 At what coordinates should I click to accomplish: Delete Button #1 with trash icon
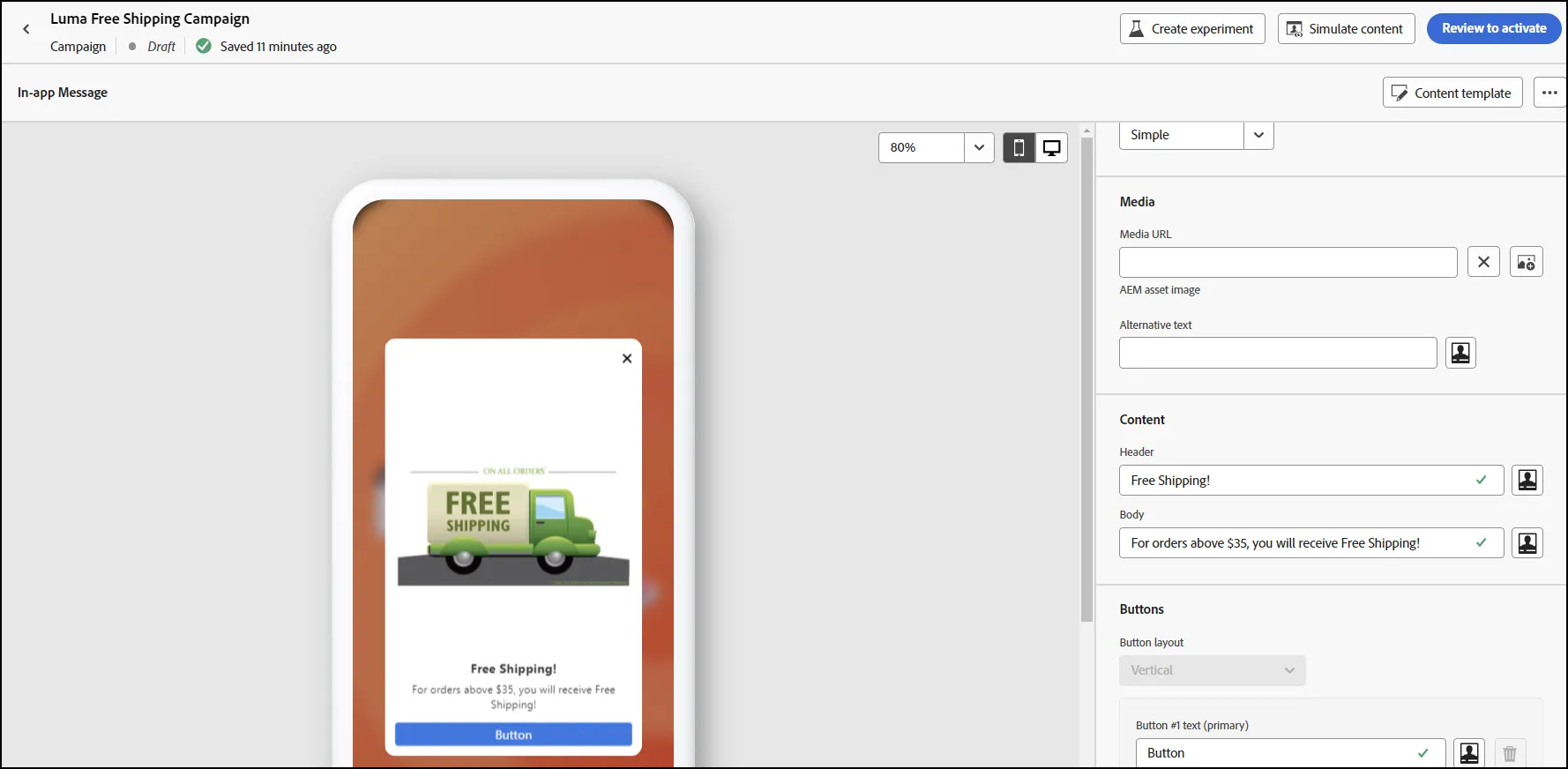[x=1510, y=753]
